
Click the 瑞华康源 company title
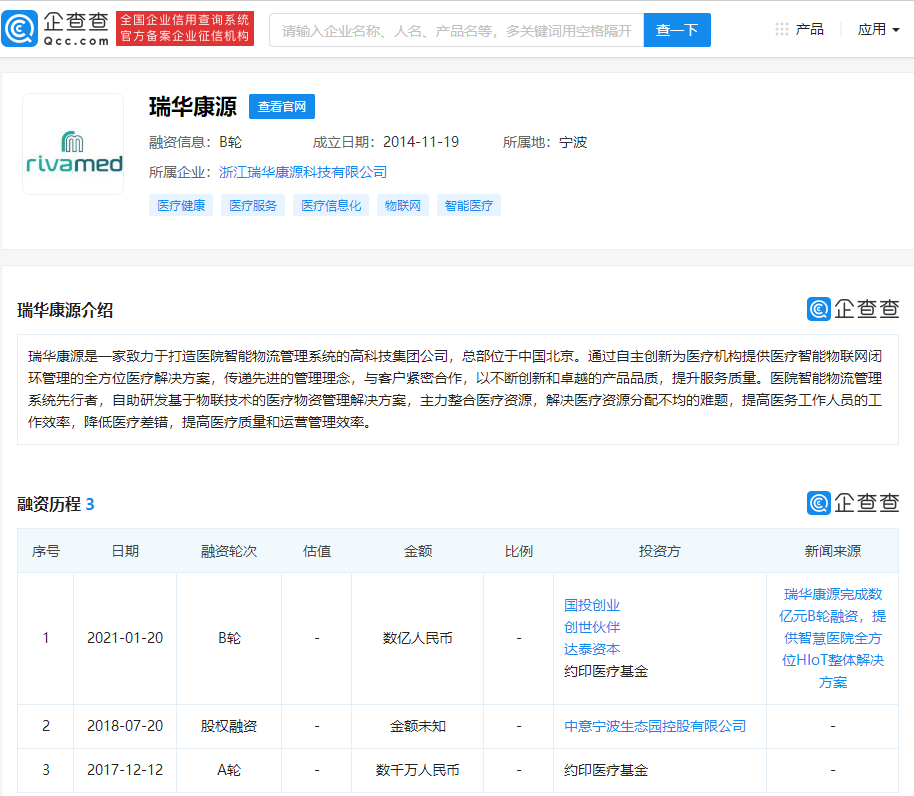(193, 107)
